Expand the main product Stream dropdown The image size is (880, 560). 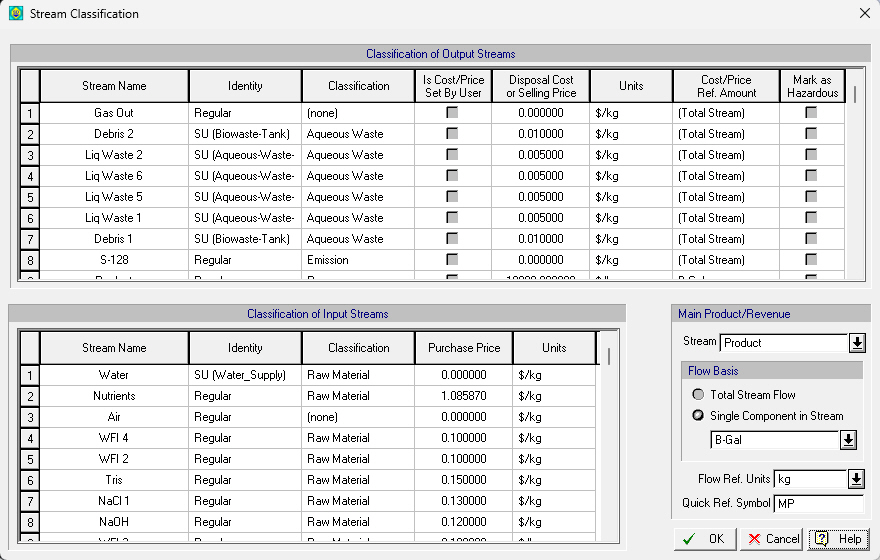tap(856, 343)
